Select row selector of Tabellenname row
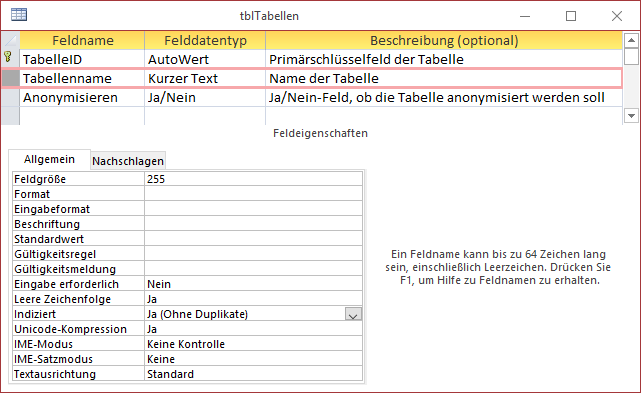This screenshot has width=641, height=393. tap(11, 78)
